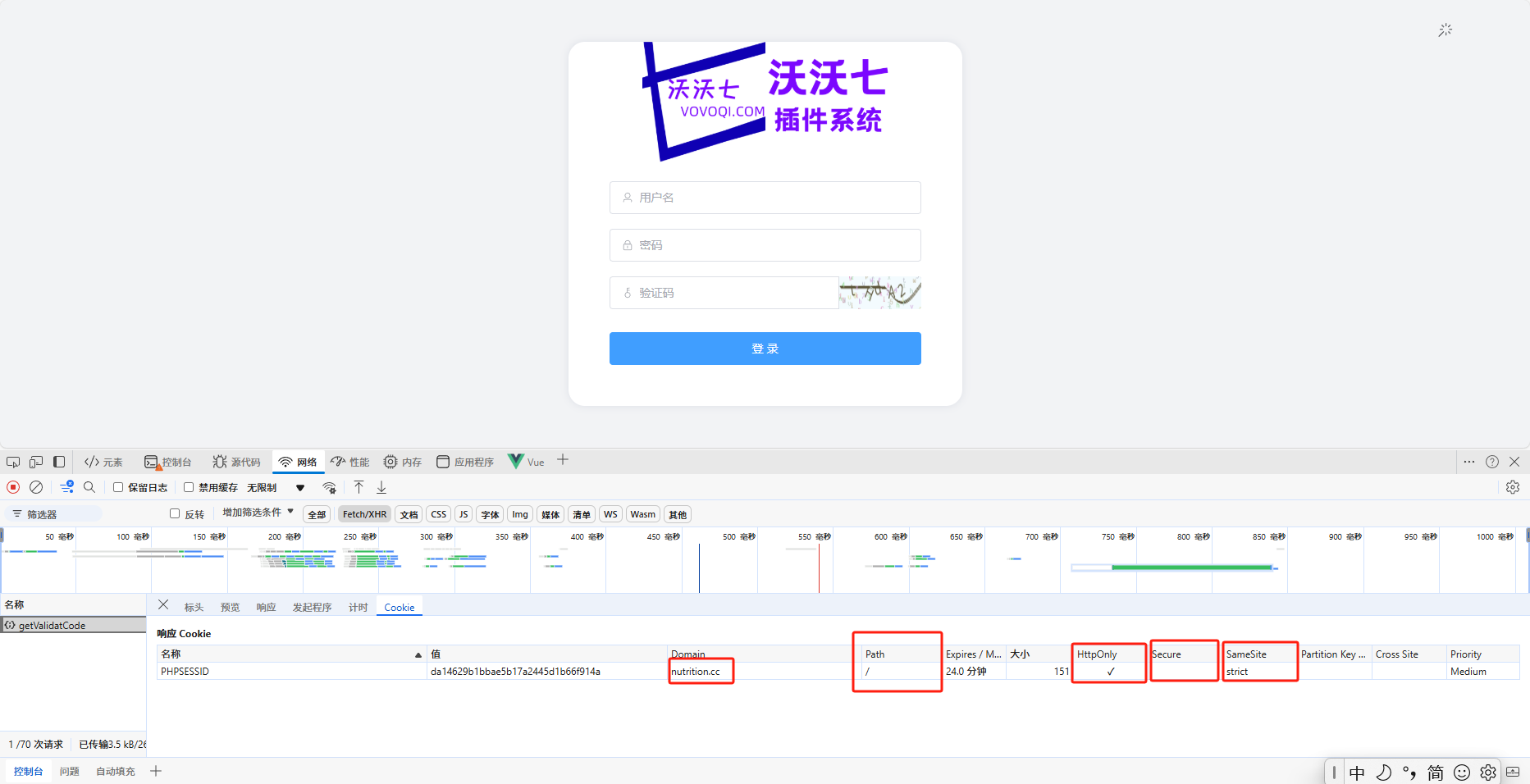Filter requests by the CSS type button

pos(439,514)
